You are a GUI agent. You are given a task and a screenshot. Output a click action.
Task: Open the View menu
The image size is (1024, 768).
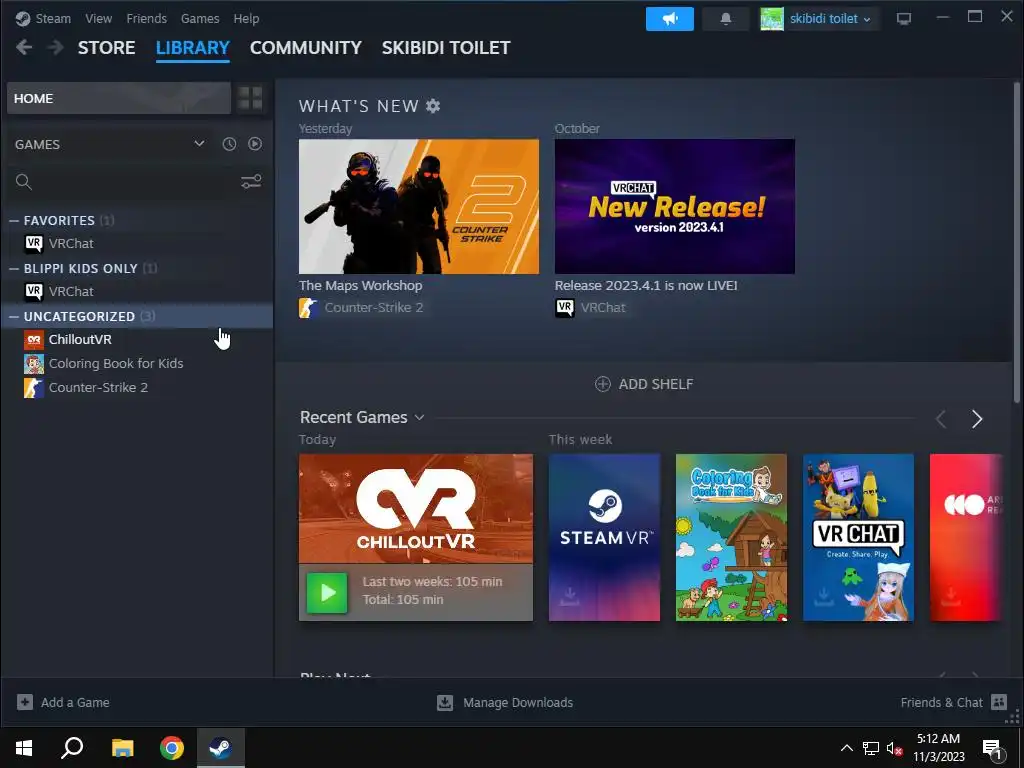(98, 18)
